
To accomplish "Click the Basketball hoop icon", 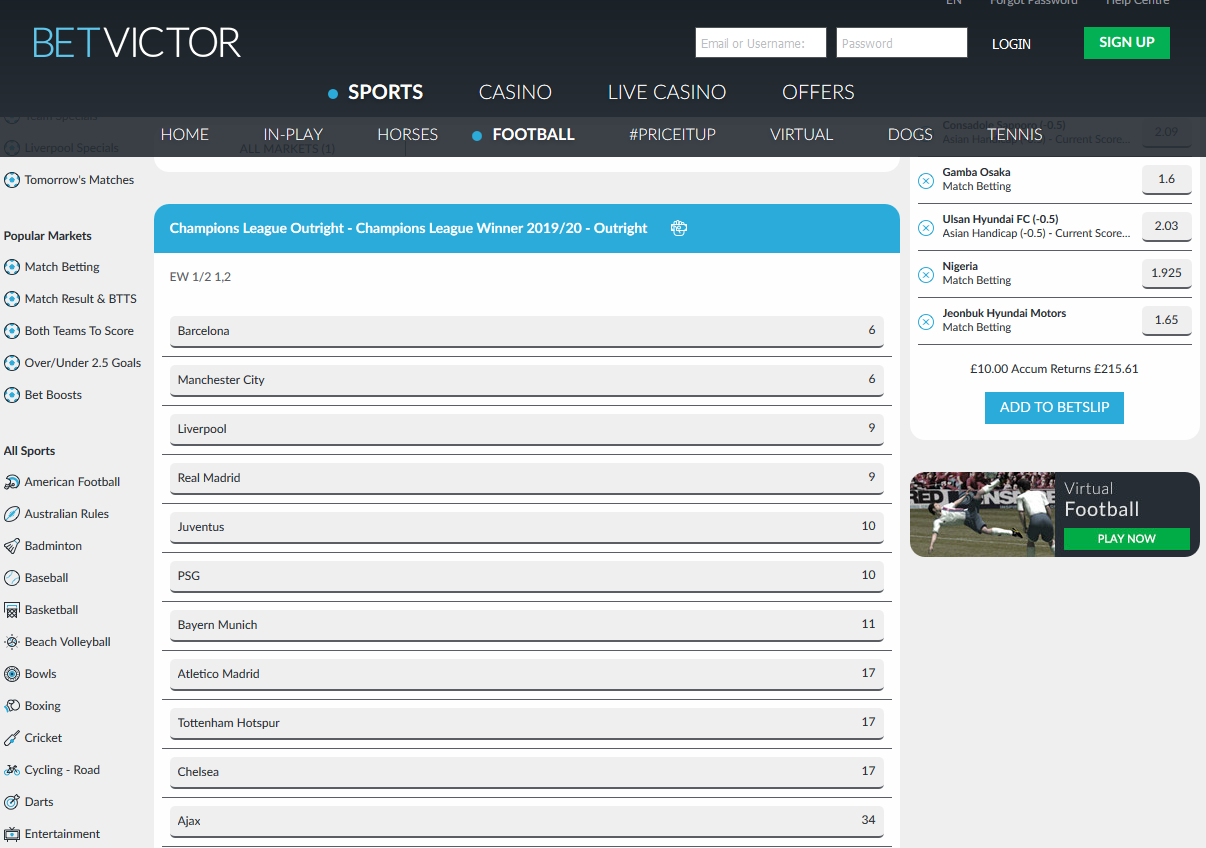I will 12,610.
